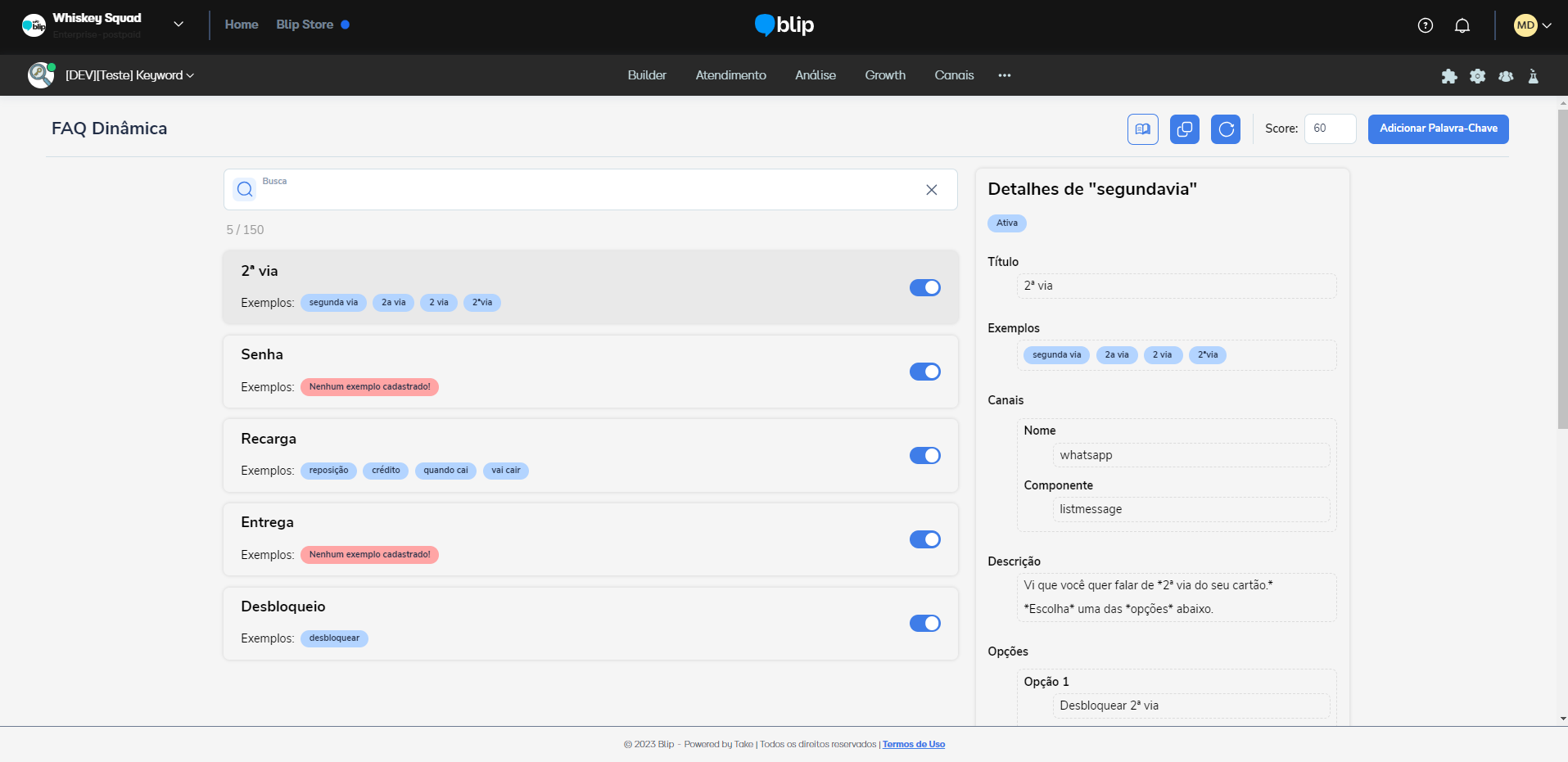
Task: Toggle the Entrega keyword switch
Action: point(925,539)
